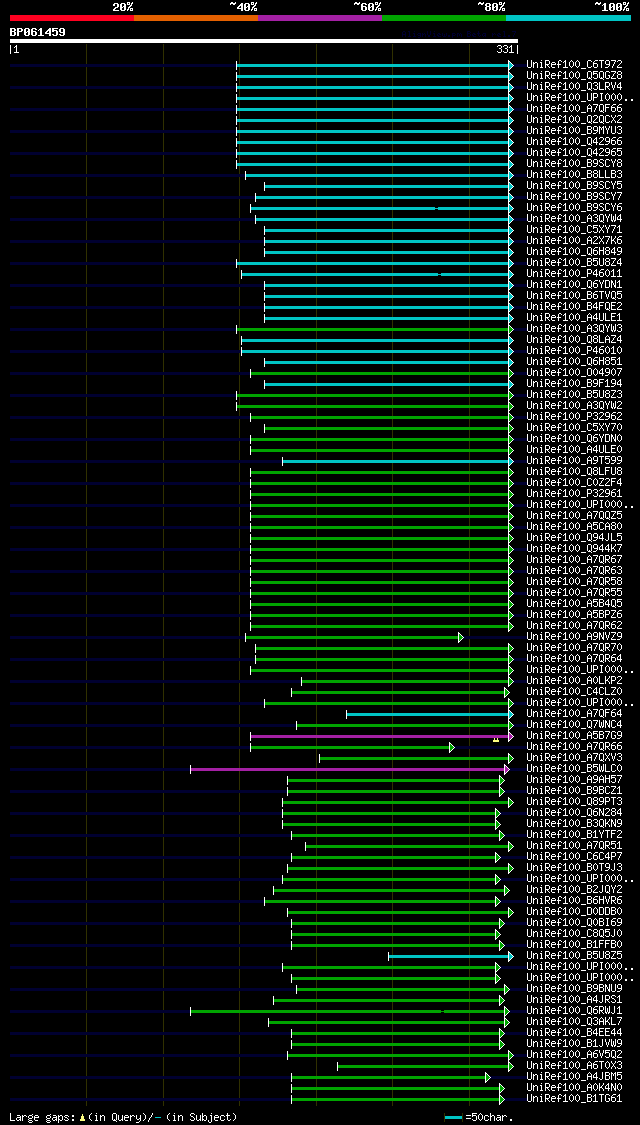The image size is (640, 1125).
Task: Click the arrowhead ending the A7QR66 alignment
Action: pyautogui.click(x=452, y=748)
